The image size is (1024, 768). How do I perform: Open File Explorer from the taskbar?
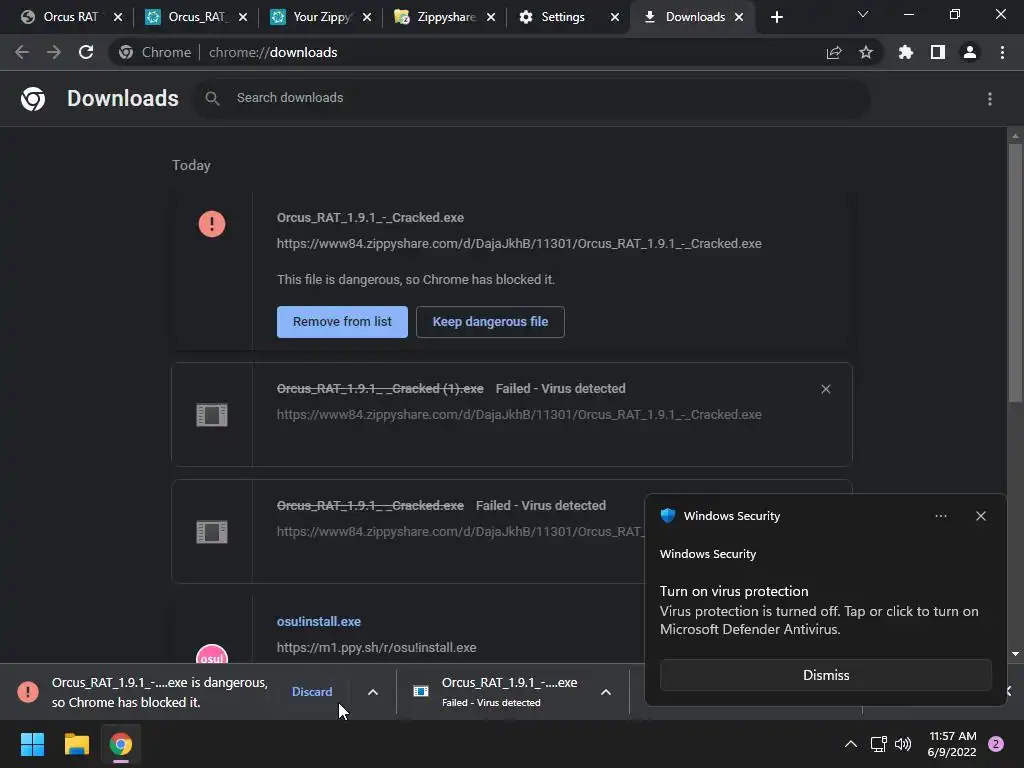(x=76, y=744)
